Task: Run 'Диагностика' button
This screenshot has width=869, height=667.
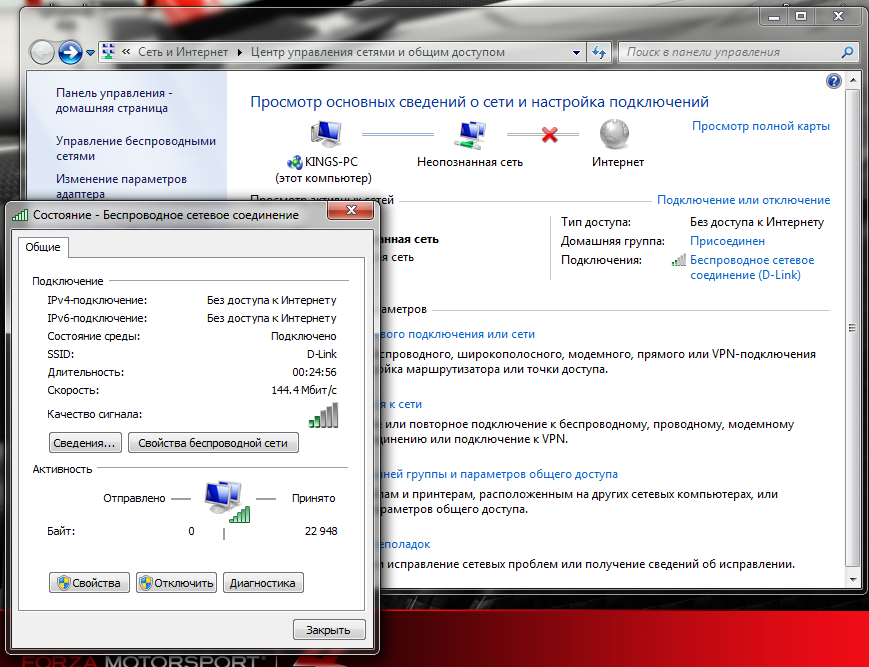Action: 263,583
